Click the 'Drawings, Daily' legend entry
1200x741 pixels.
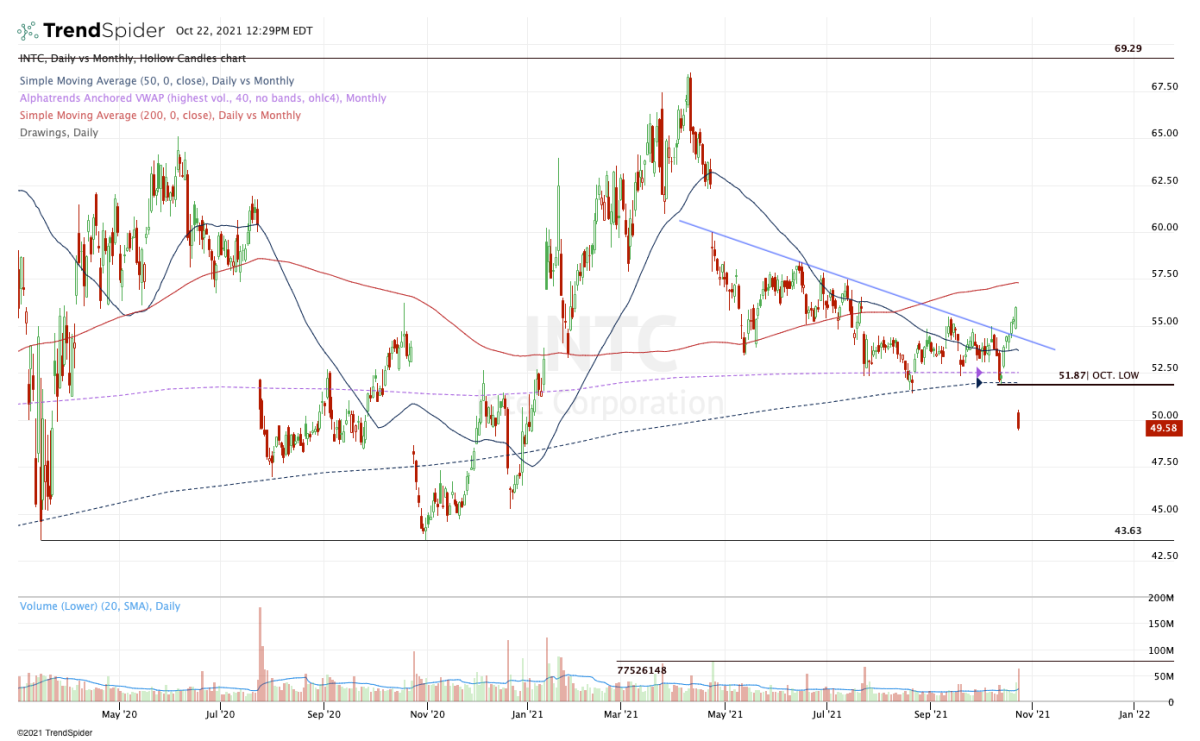(x=58, y=132)
